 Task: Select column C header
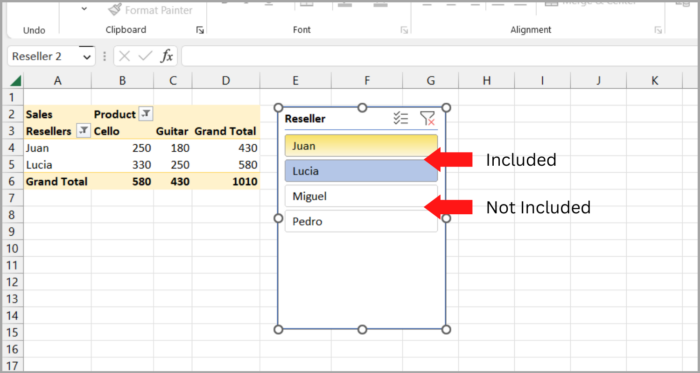coord(173,80)
